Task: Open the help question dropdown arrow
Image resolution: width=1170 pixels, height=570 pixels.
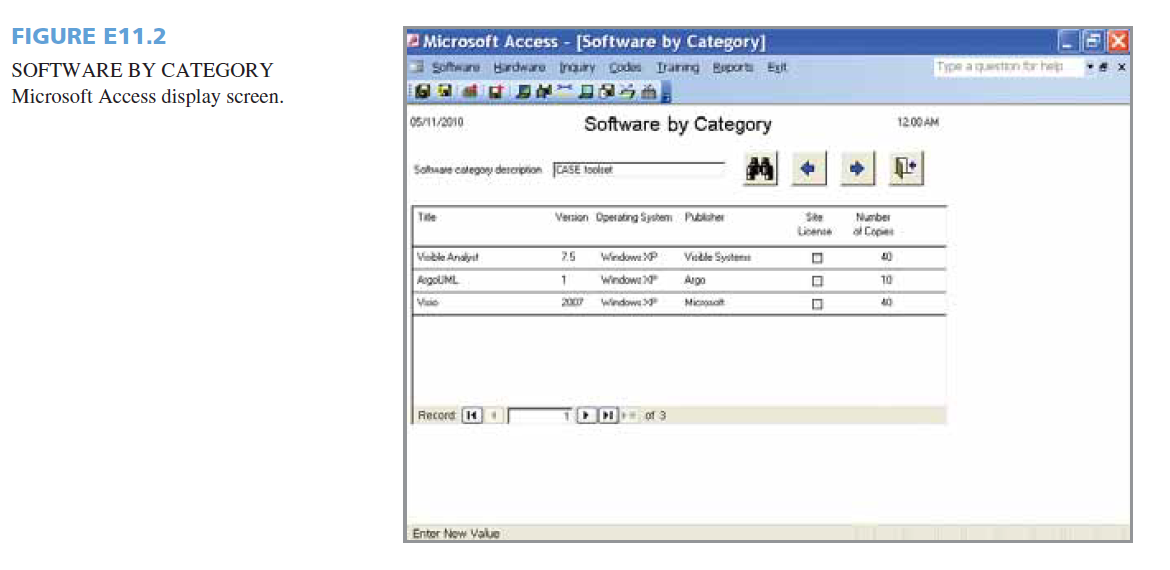Action: (1092, 68)
